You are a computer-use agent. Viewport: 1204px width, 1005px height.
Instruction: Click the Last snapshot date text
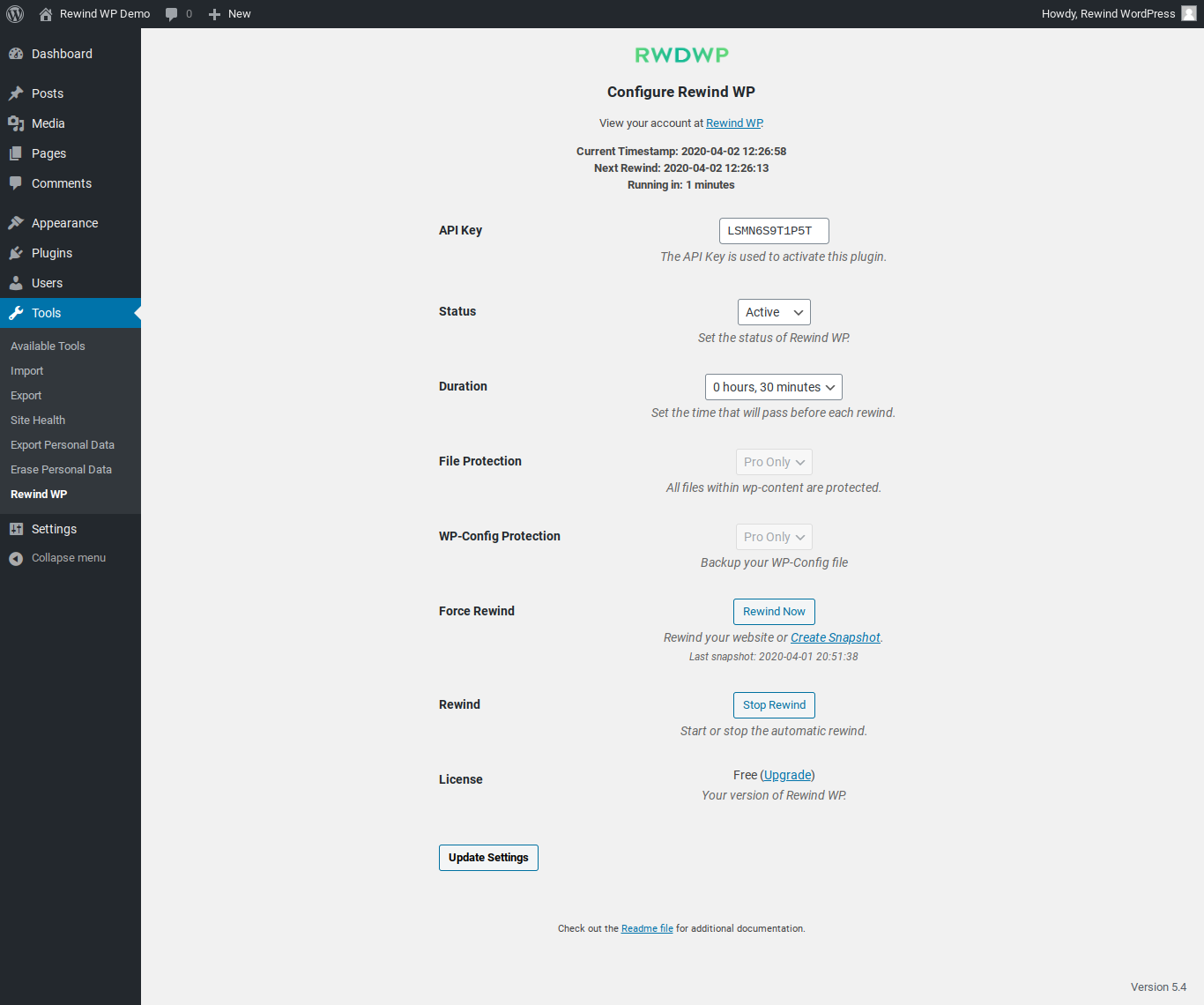pos(774,657)
